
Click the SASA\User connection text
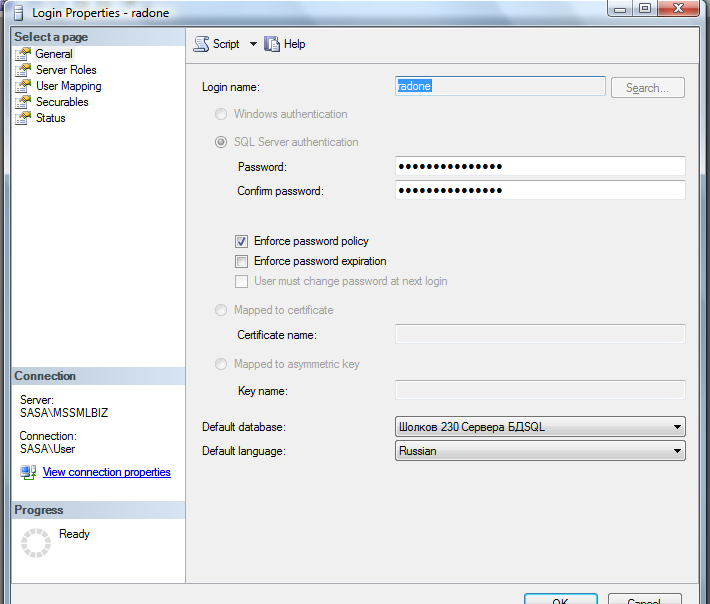pos(48,449)
